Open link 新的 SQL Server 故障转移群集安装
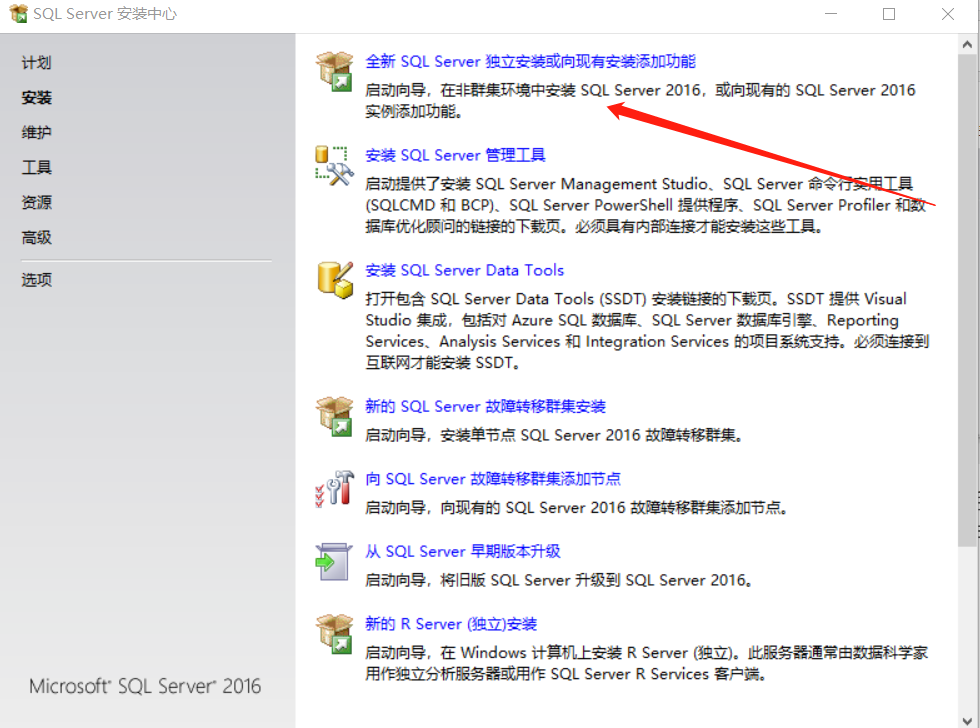 point(485,406)
